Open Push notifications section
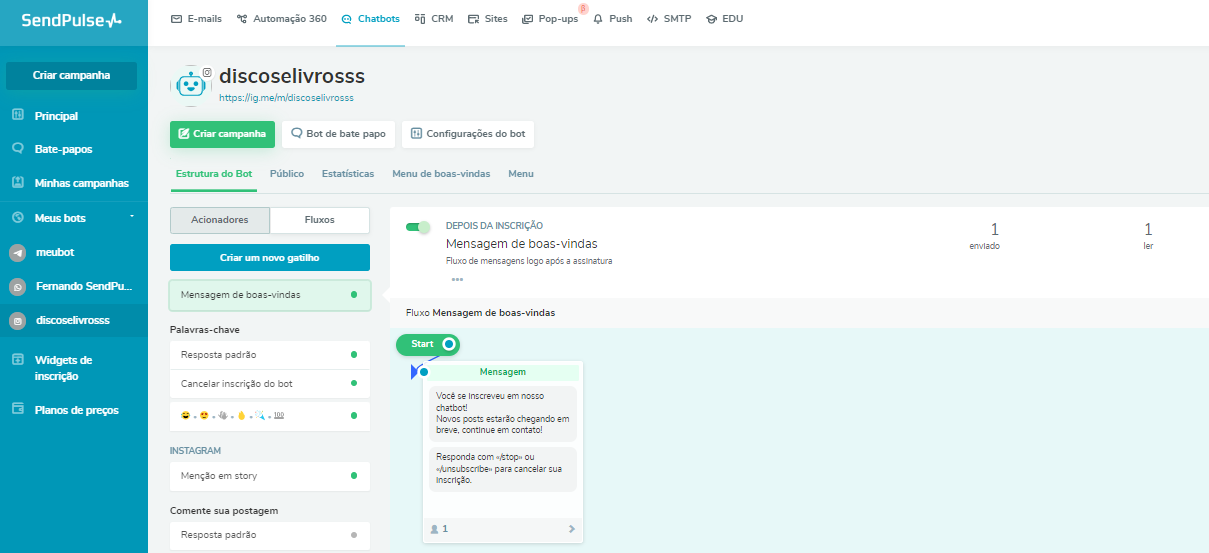Screen dimensions: 1209x553 pyautogui.click(x=613, y=19)
